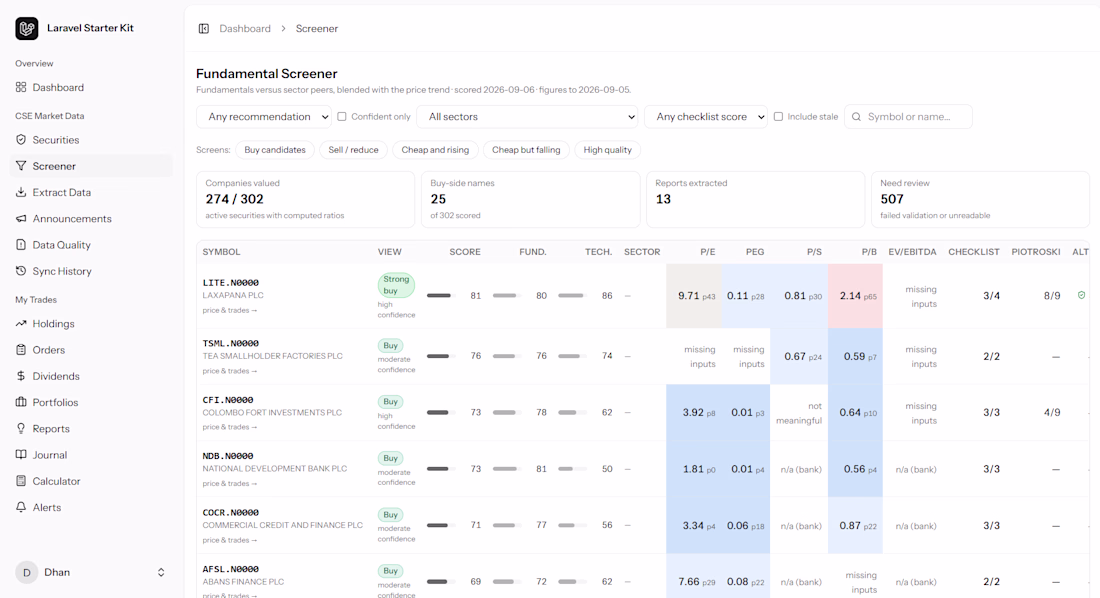This screenshot has height=598, width=1100.
Task: Apply the High quality screen filter
Action: coord(608,150)
